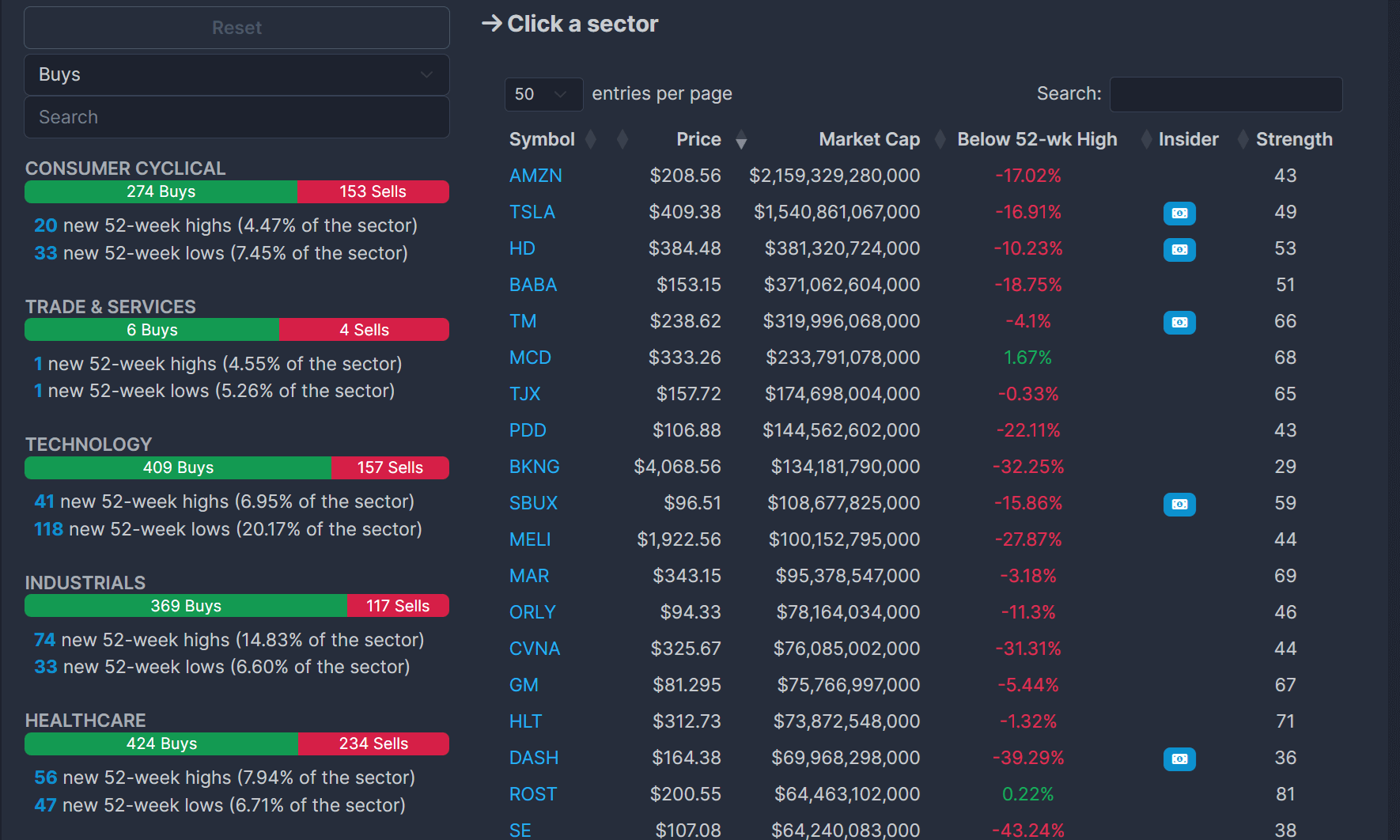Click the 56 new 52-week highs count
Viewport: 1400px width, 840px height.
pyautogui.click(x=46, y=778)
